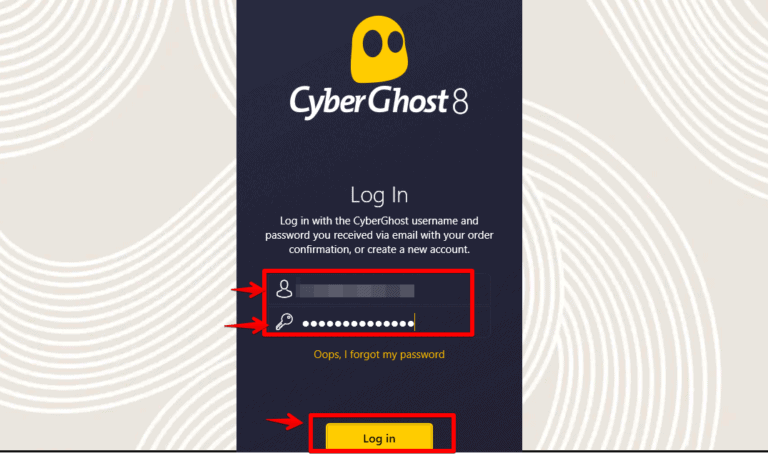This screenshot has width=768, height=456.
Task: Place cursor at end of password dots
Action: pyautogui.click(x=414, y=323)
